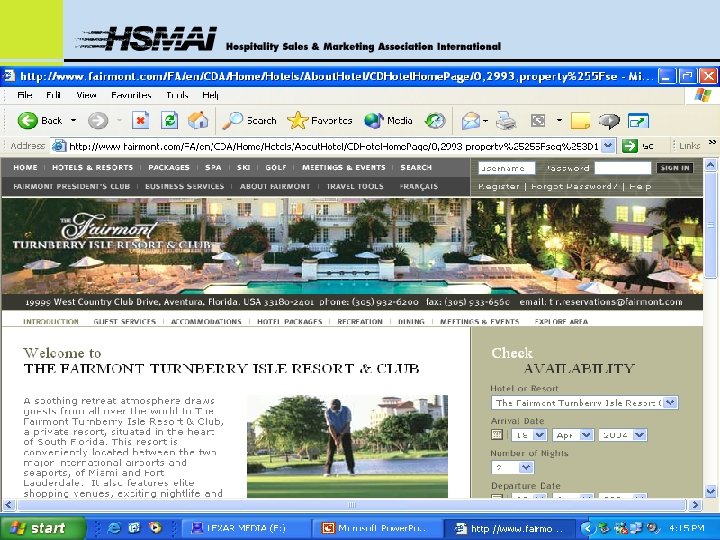Open Mail envelope toolbar icon
Viewport: 720px width, 540px height.
point(471,121)
